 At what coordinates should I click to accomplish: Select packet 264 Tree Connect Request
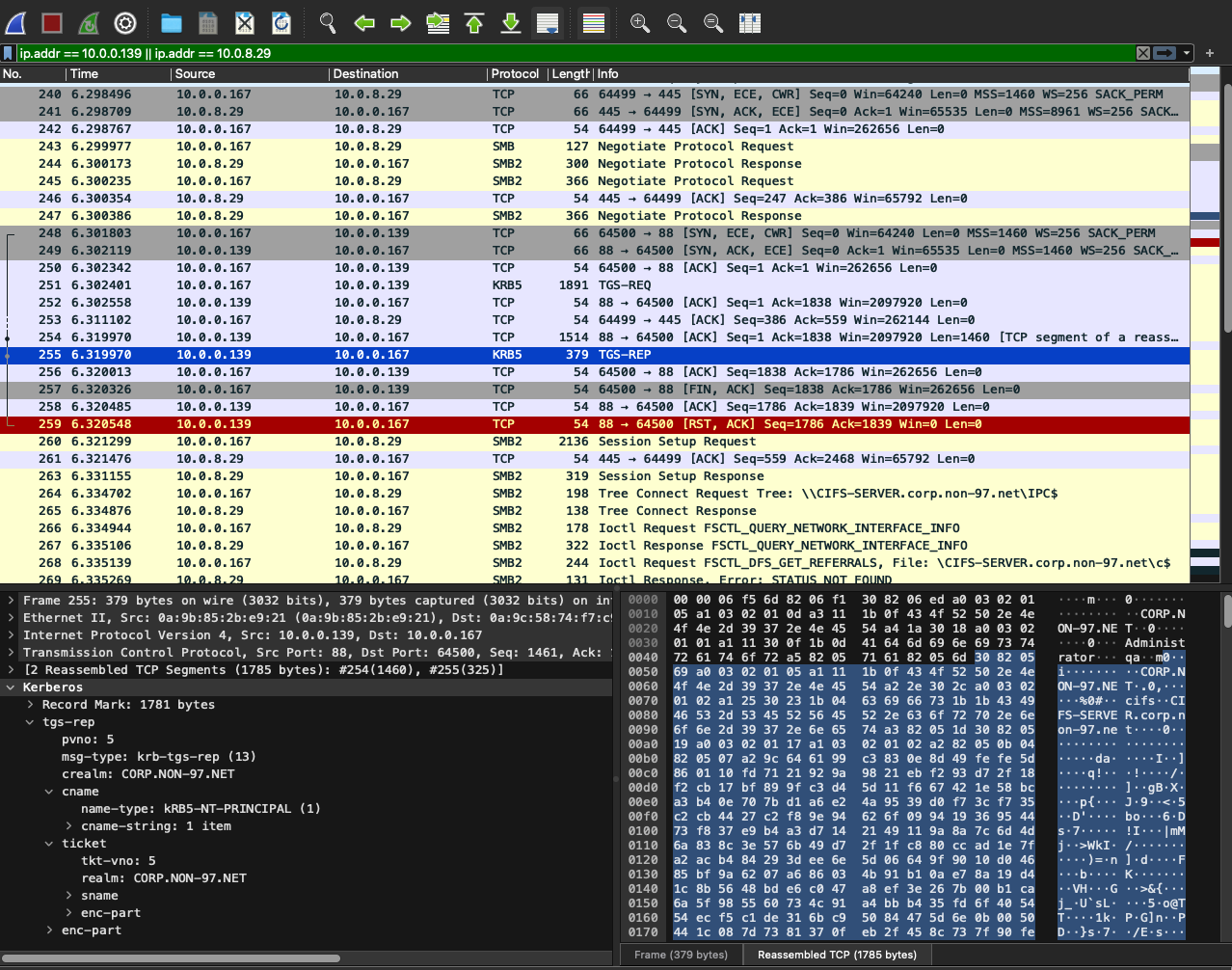[x=595, y=494]
